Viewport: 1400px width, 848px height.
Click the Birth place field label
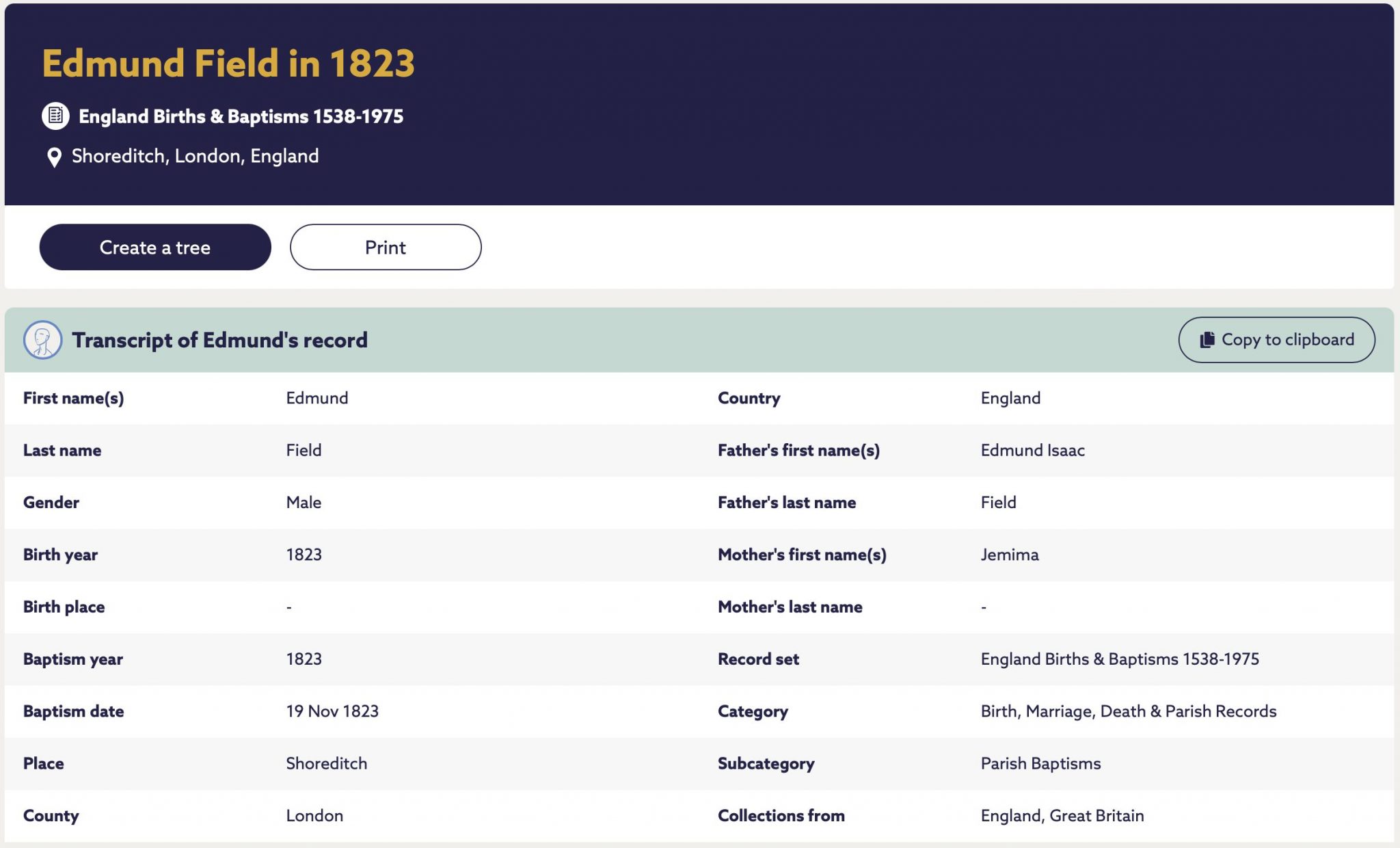pyautogui.click(x=64, y=607)
